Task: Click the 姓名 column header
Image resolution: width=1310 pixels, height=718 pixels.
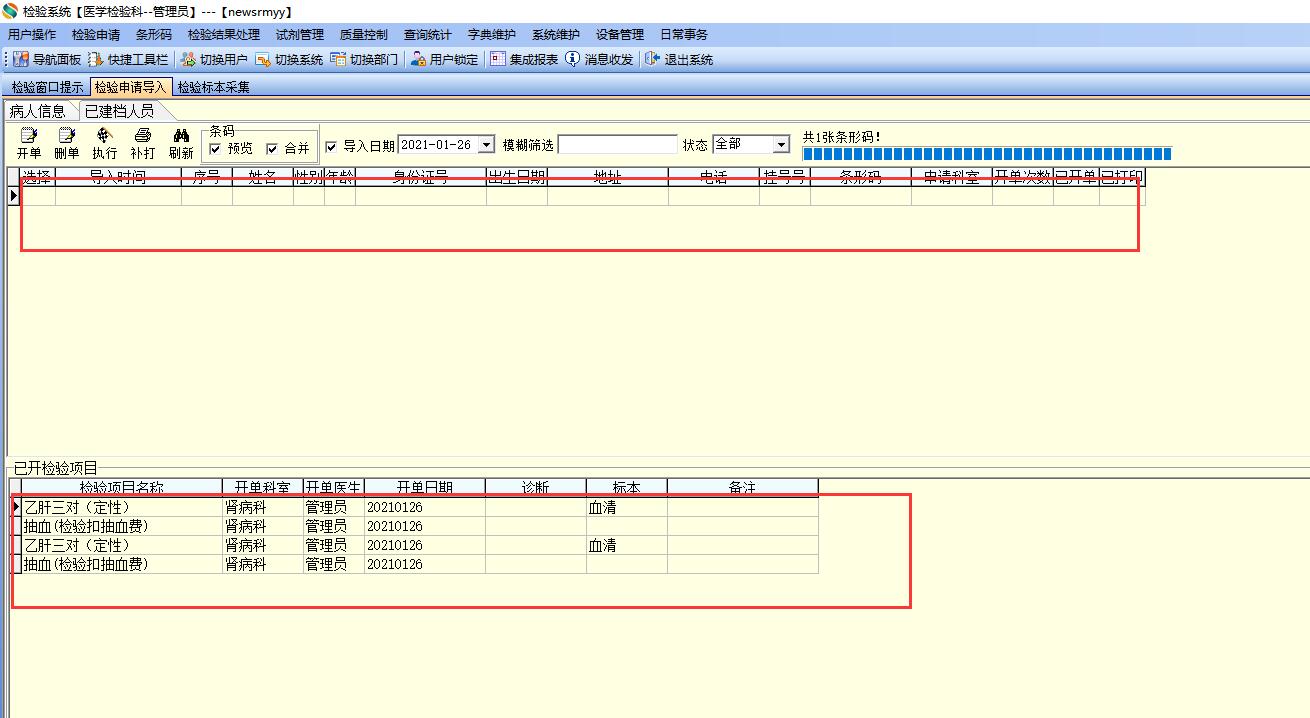Action: 263,178
